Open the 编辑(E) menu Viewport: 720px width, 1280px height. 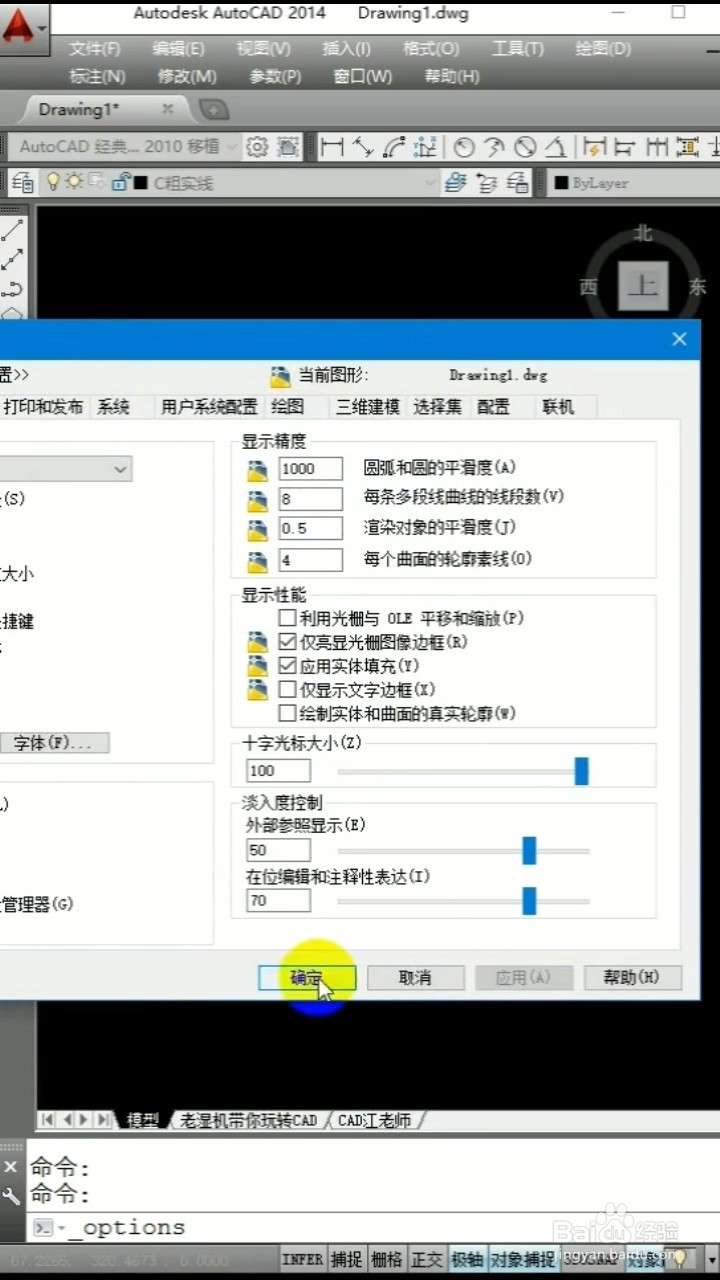tap(178, 49)
